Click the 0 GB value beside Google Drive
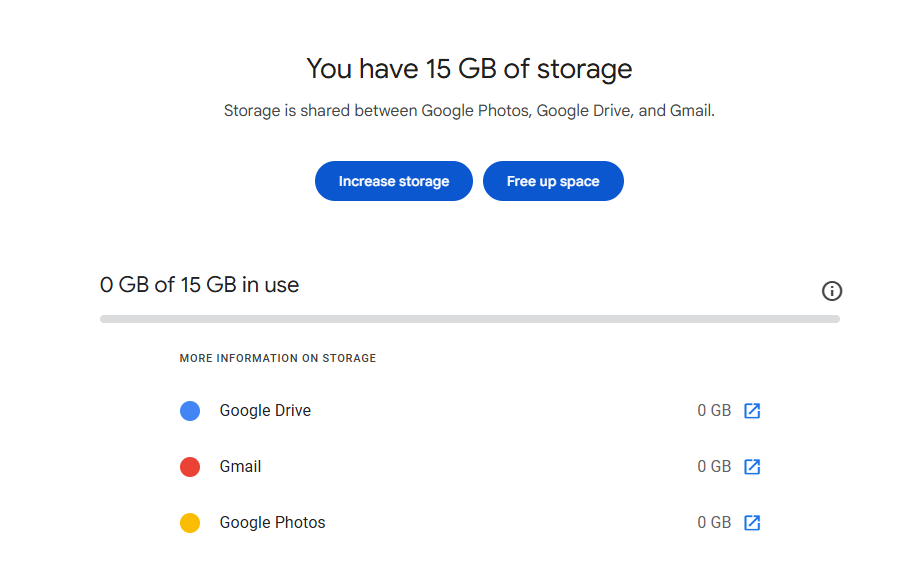The height and width of the screenshot is (563, 901). (x=714, y=411)
